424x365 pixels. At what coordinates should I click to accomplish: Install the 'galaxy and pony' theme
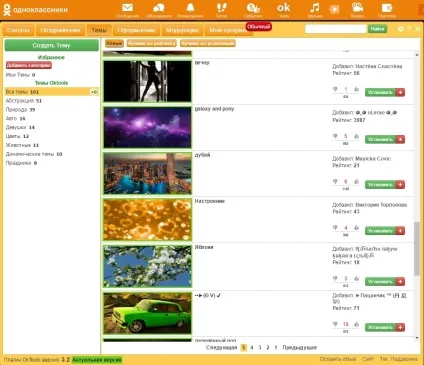tap(380, 139)
